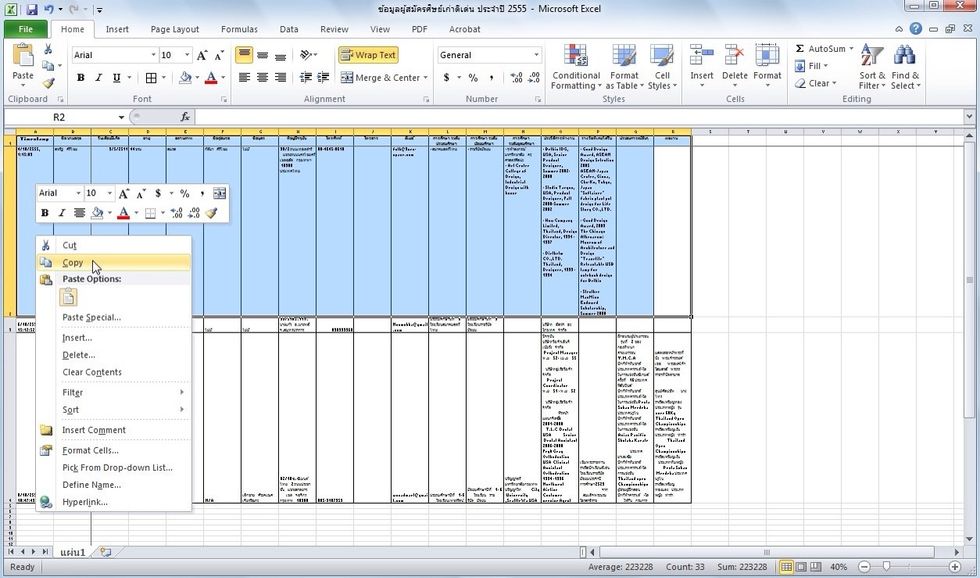Click the Sort & Filter icon
980x578 pixels.
click(872, 57)
